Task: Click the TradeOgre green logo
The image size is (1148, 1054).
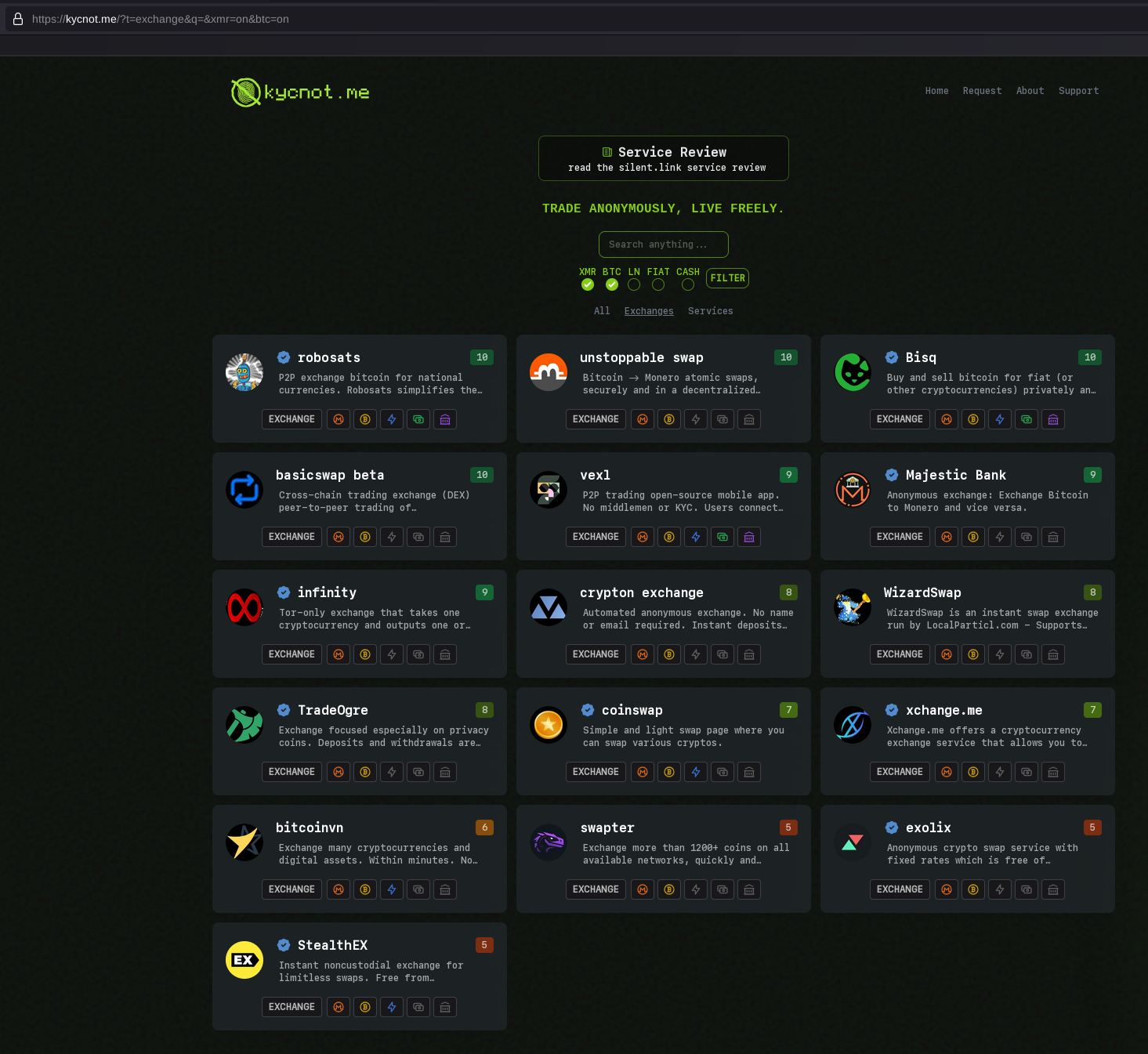Action: (x=244, y=725)
